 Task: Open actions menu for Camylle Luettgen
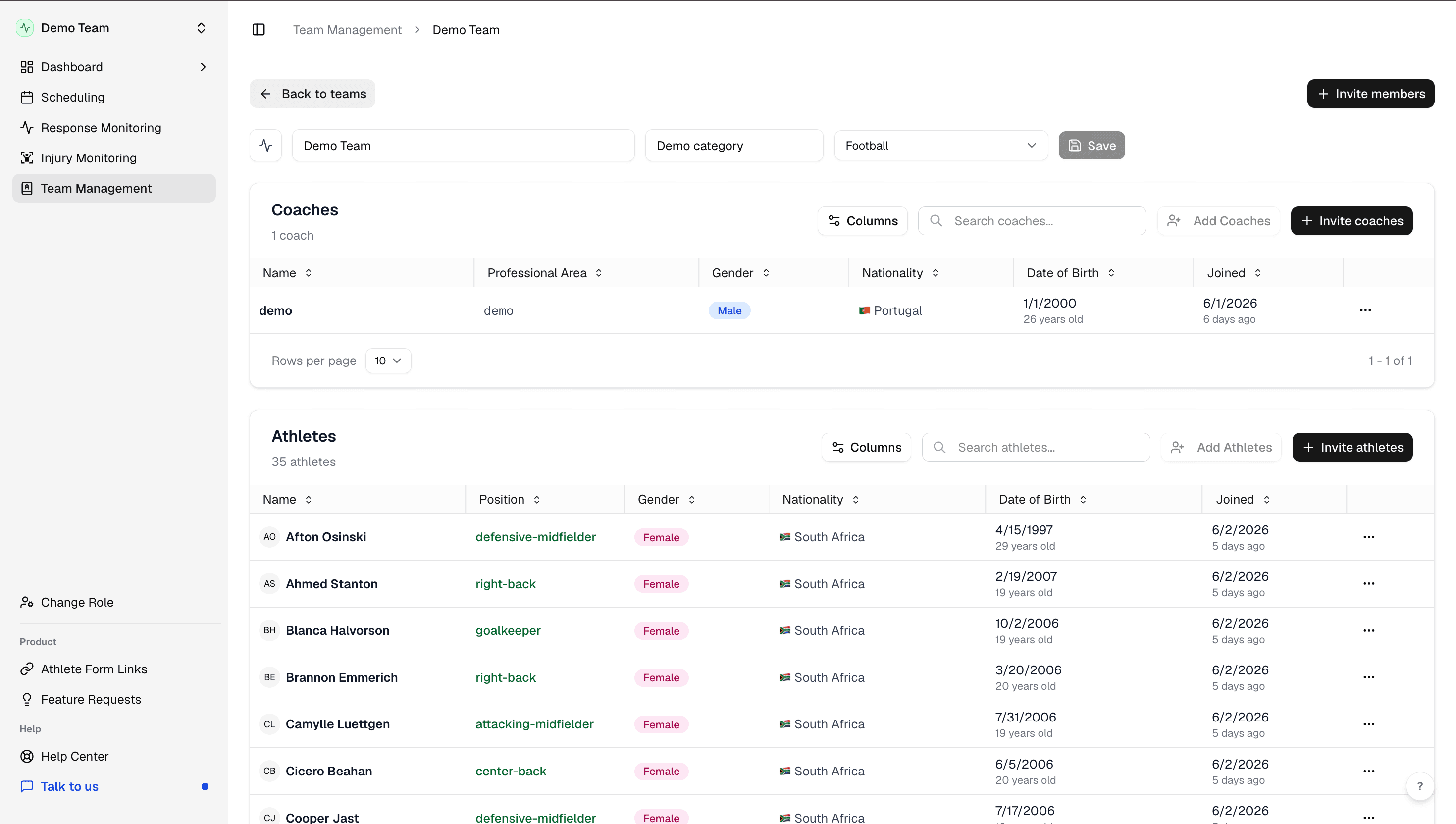click(x=1369, y=724)
